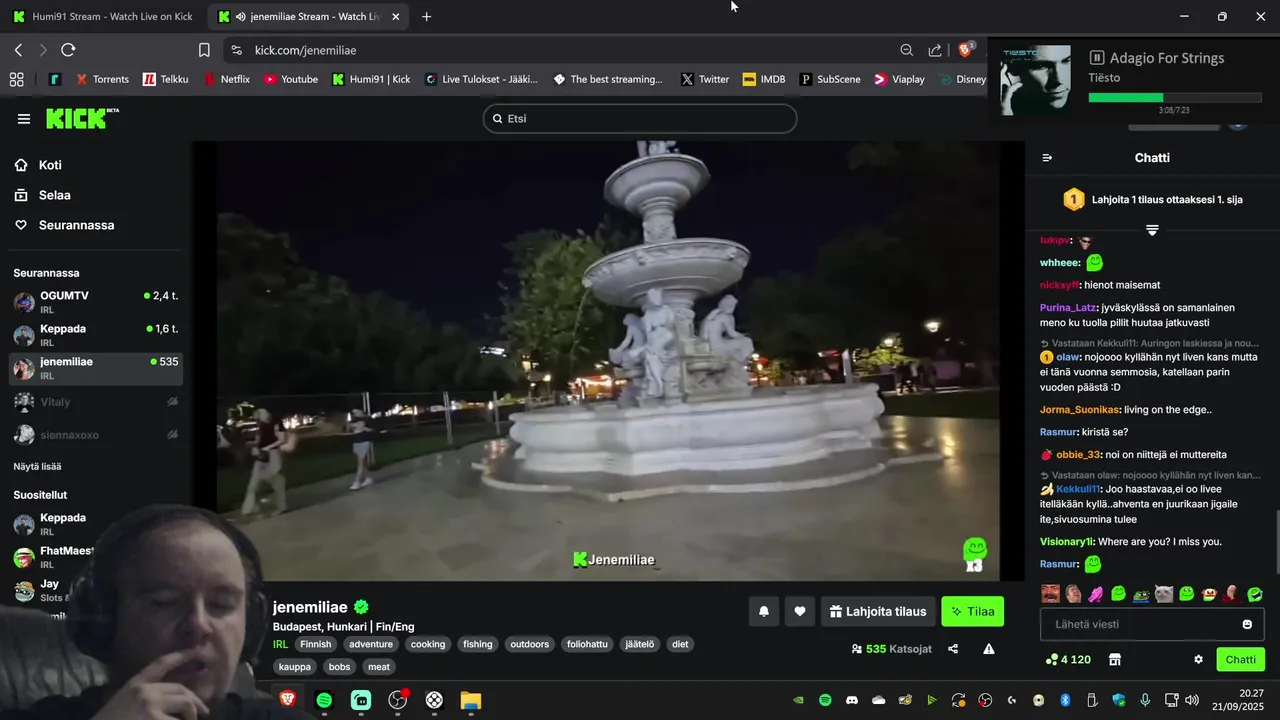
Task: Click the meat tag
Action: pos(379,666)
